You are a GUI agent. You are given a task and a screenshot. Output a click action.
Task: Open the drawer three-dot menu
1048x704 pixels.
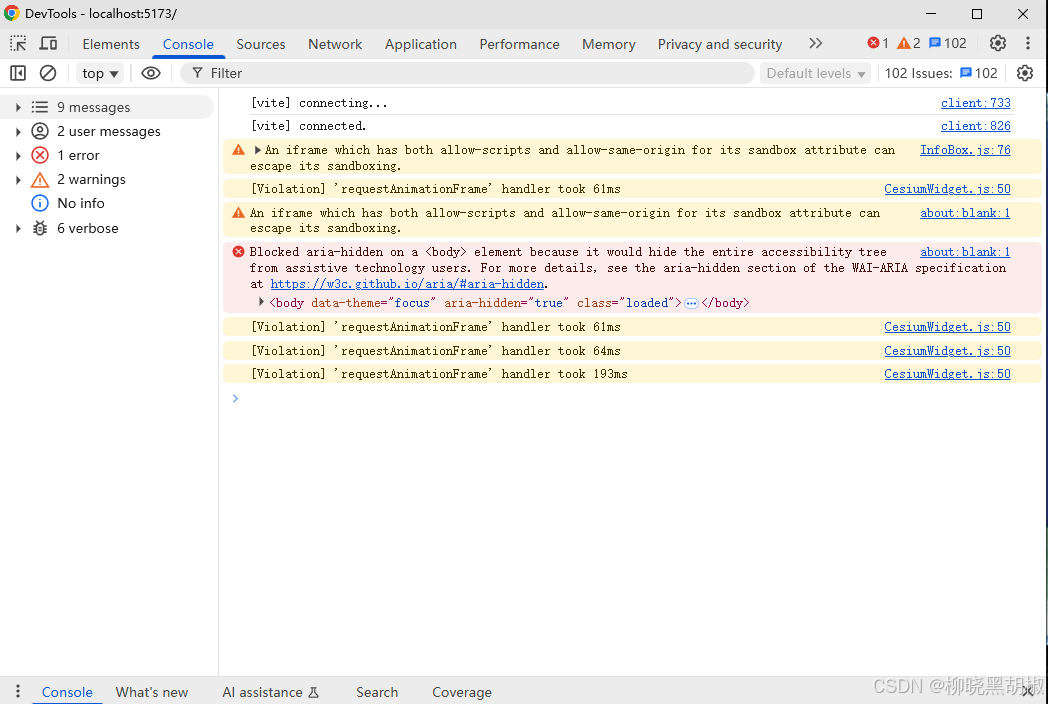click(x=18, y=691)
